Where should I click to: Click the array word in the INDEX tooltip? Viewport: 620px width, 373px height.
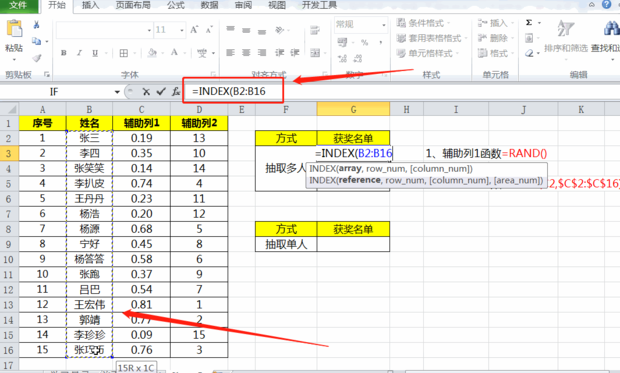point(350,169)
